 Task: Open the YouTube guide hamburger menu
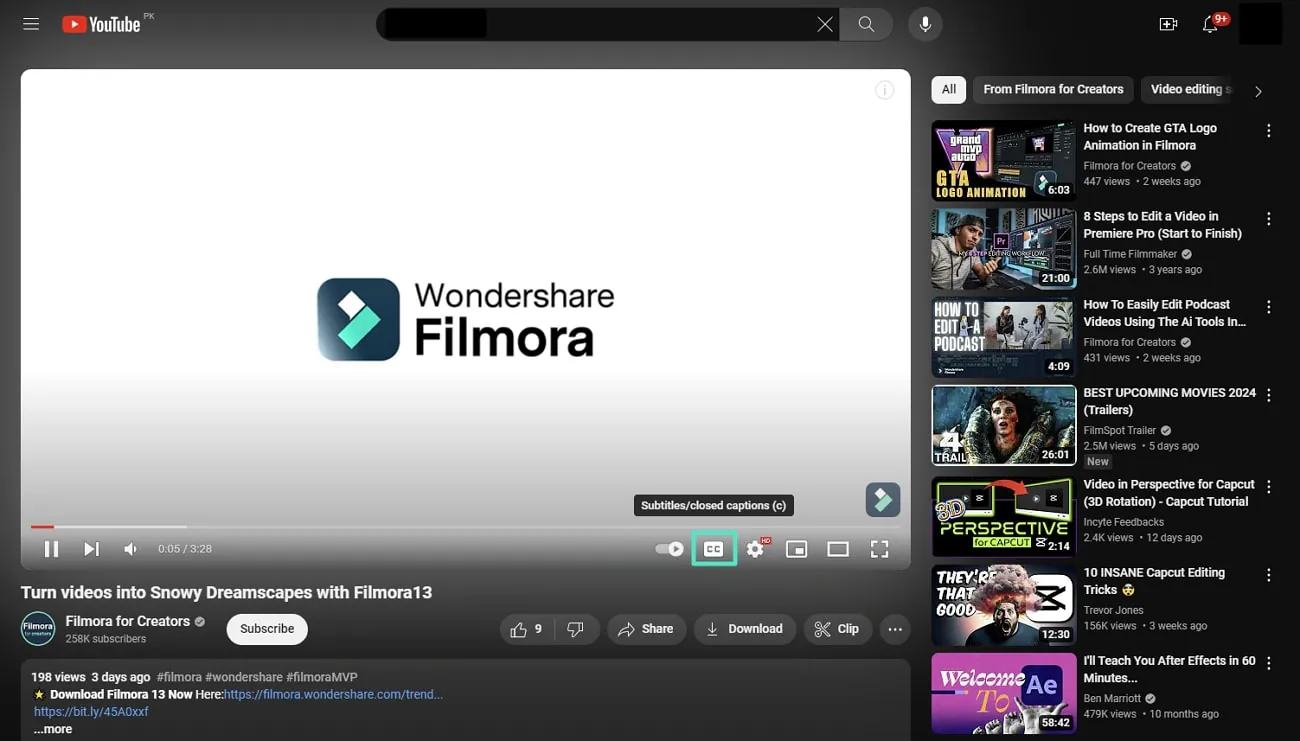click(31, 24)
